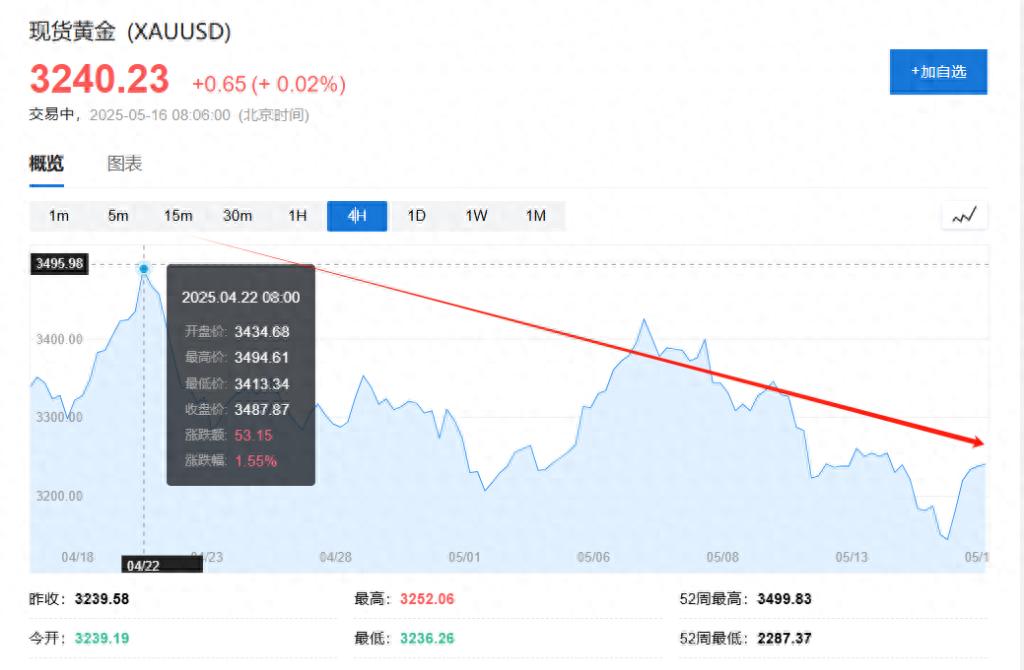This screenshot has height=670, width=1024.
Task: Switch to the 1D daily view
Action: (416, 215)
